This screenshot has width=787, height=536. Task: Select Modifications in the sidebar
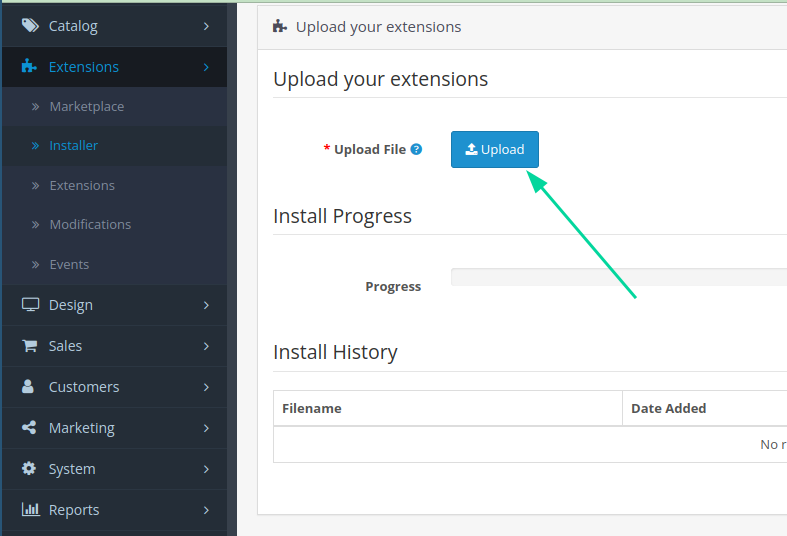tap(90, 224)
